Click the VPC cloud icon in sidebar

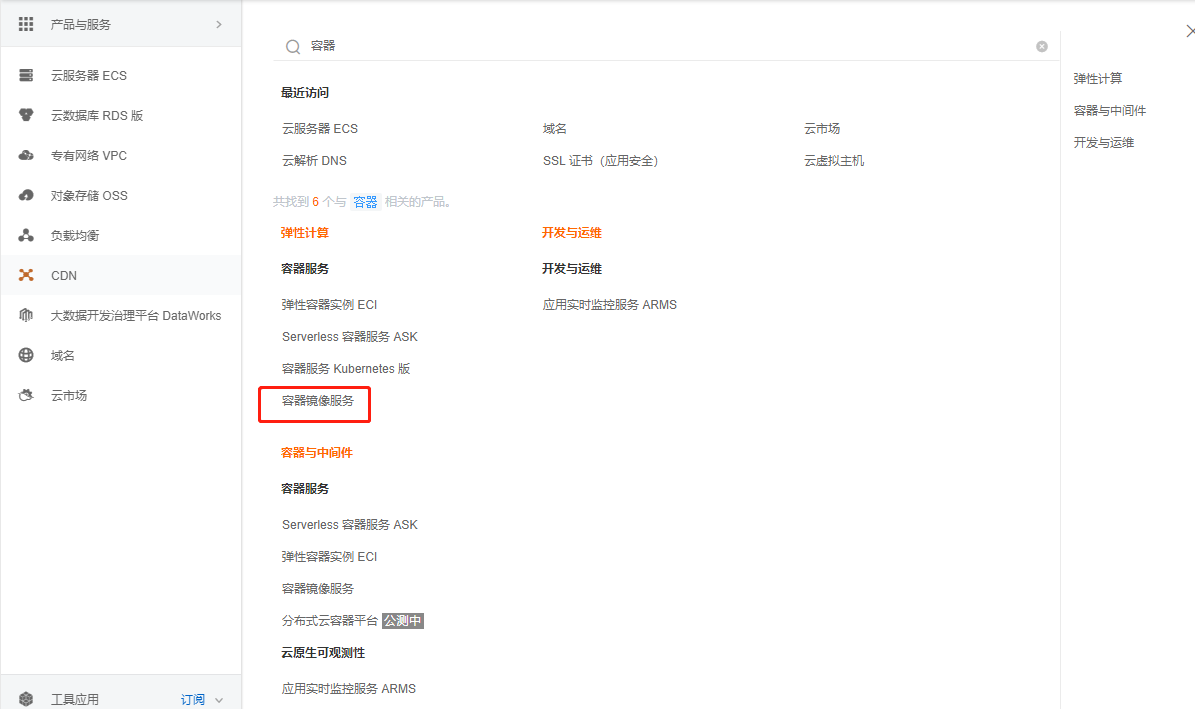(x=26, y=156)
